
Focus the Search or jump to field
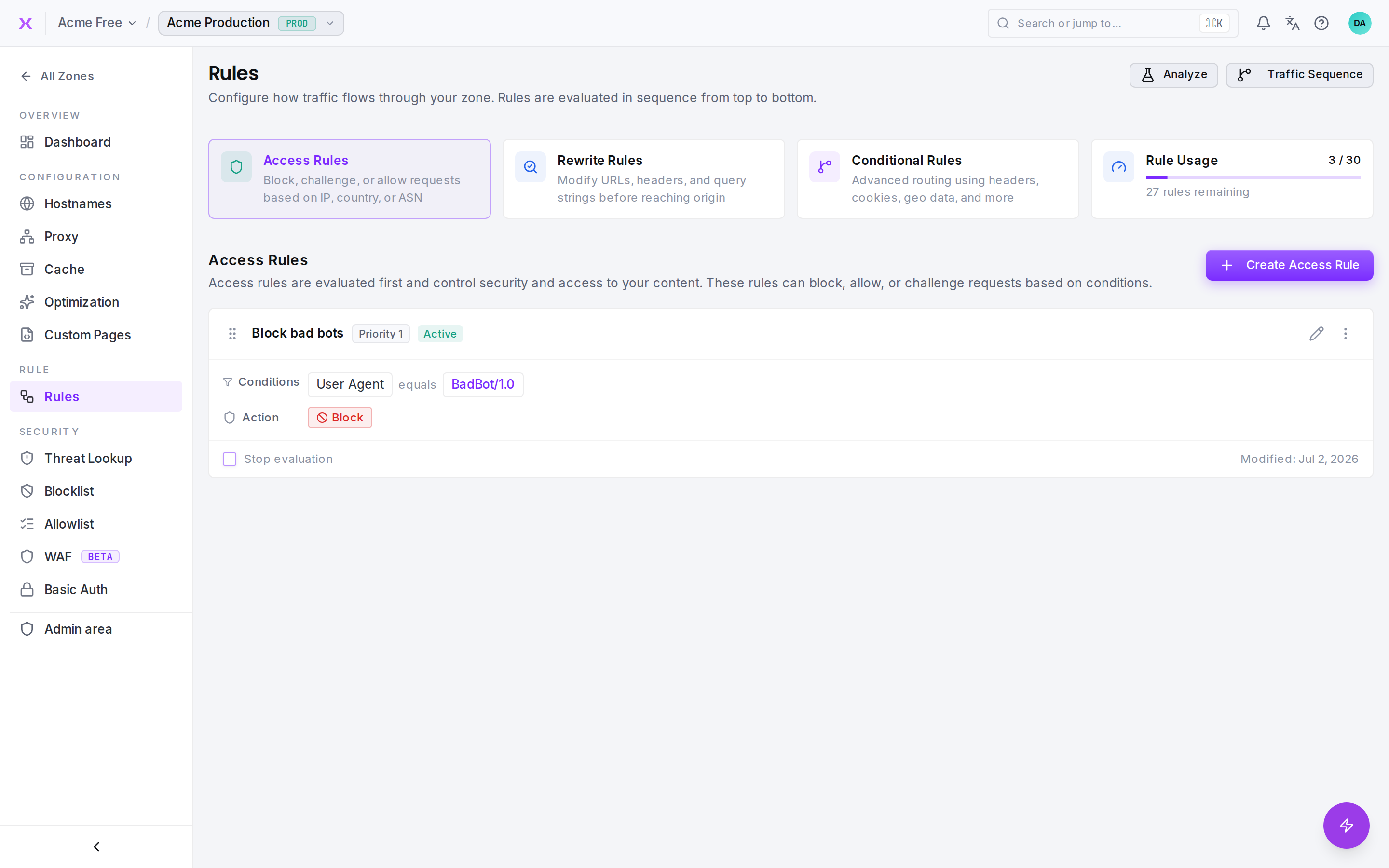click(x=1112, y=23)
